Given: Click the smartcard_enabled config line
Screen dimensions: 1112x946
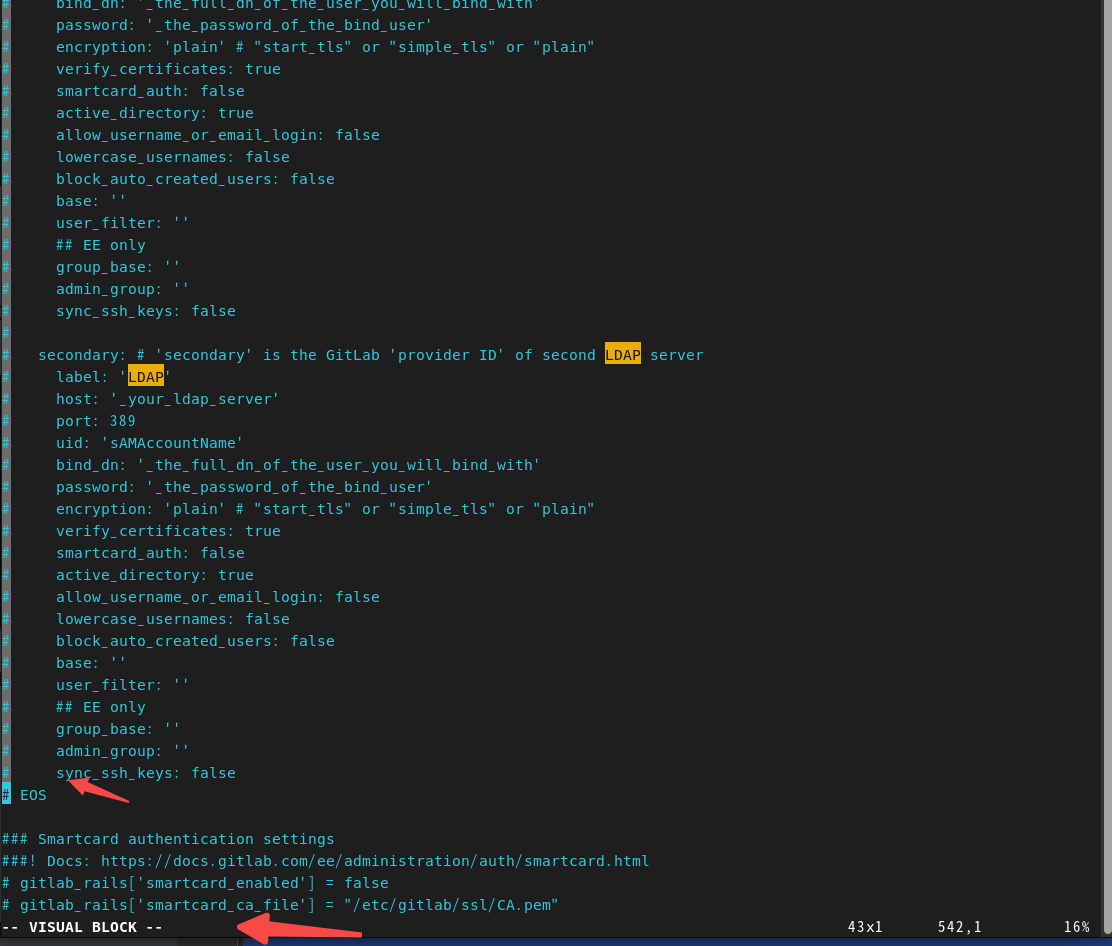Looking at the screenshot, I should pos(195,882).
